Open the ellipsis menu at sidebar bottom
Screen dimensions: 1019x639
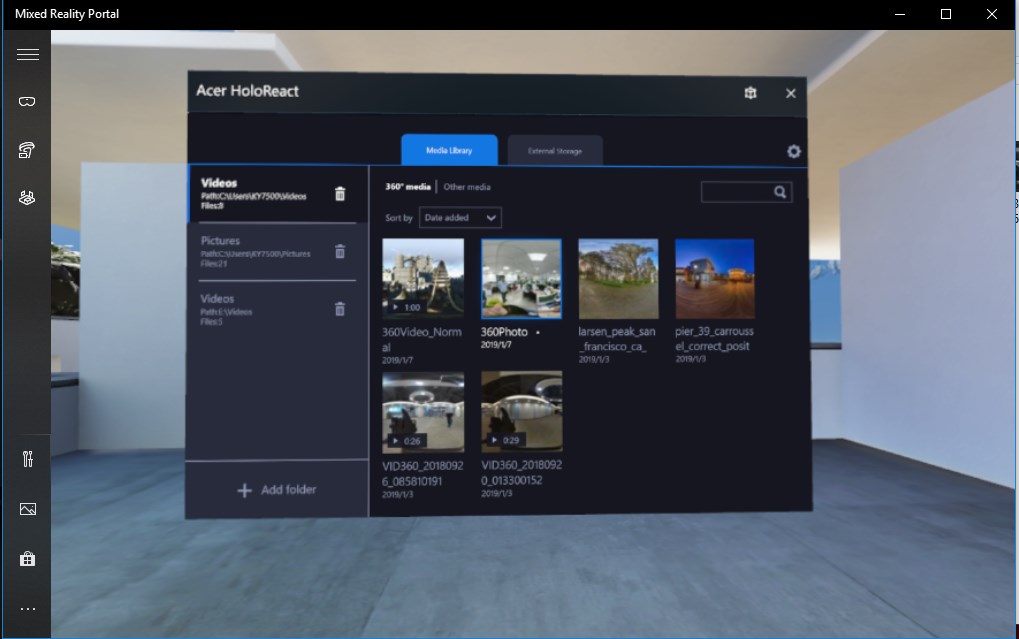(27, 608)
